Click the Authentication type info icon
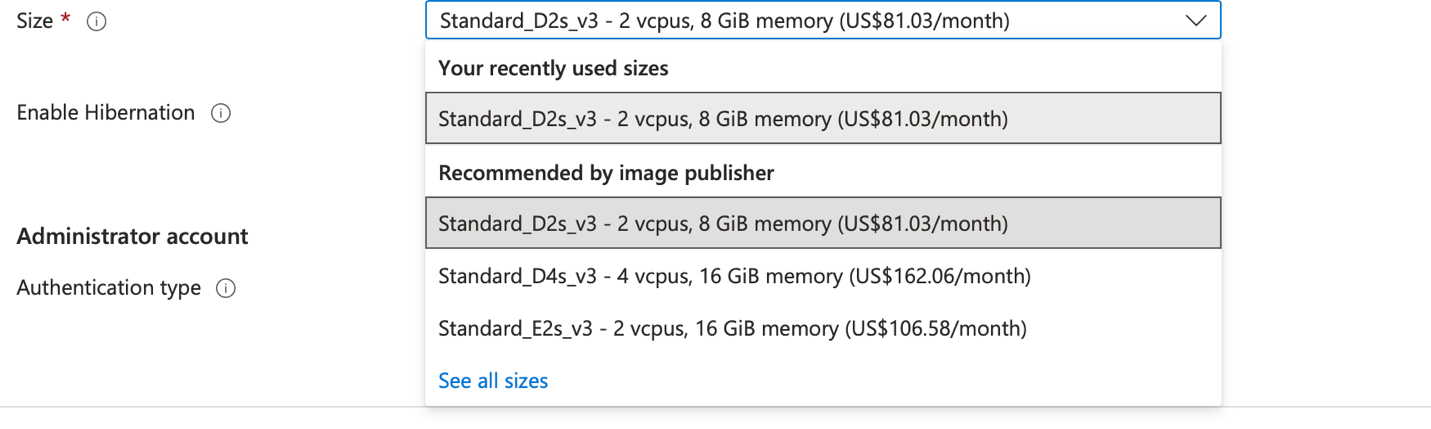The image size is (1431, 429). (x=226, y=289)
